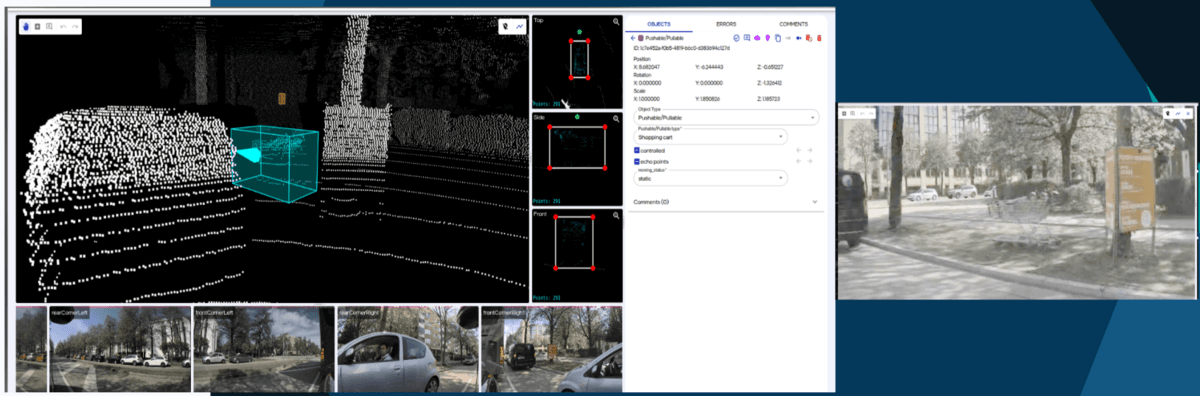
Task: Open the moving_status dropdown showing static
Action: pos(710,178)
